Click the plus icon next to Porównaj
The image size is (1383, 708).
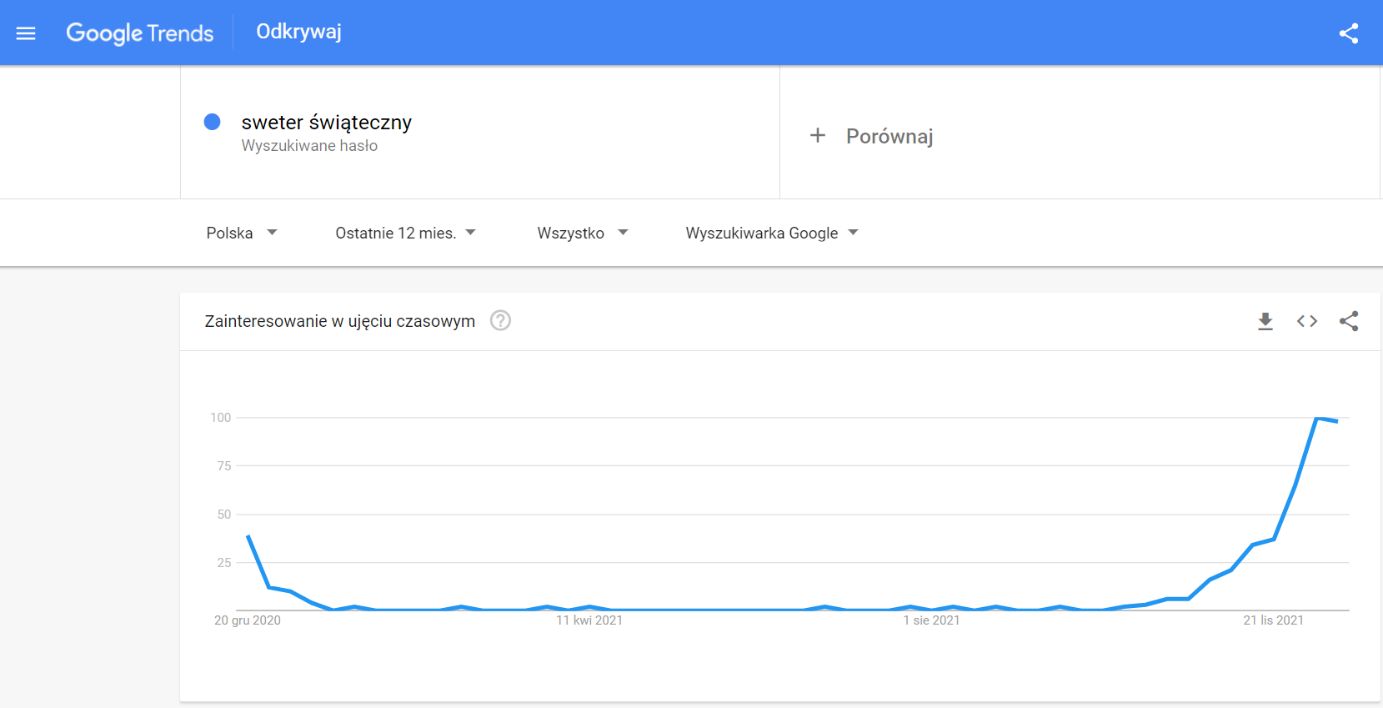(x=817, y=135)
